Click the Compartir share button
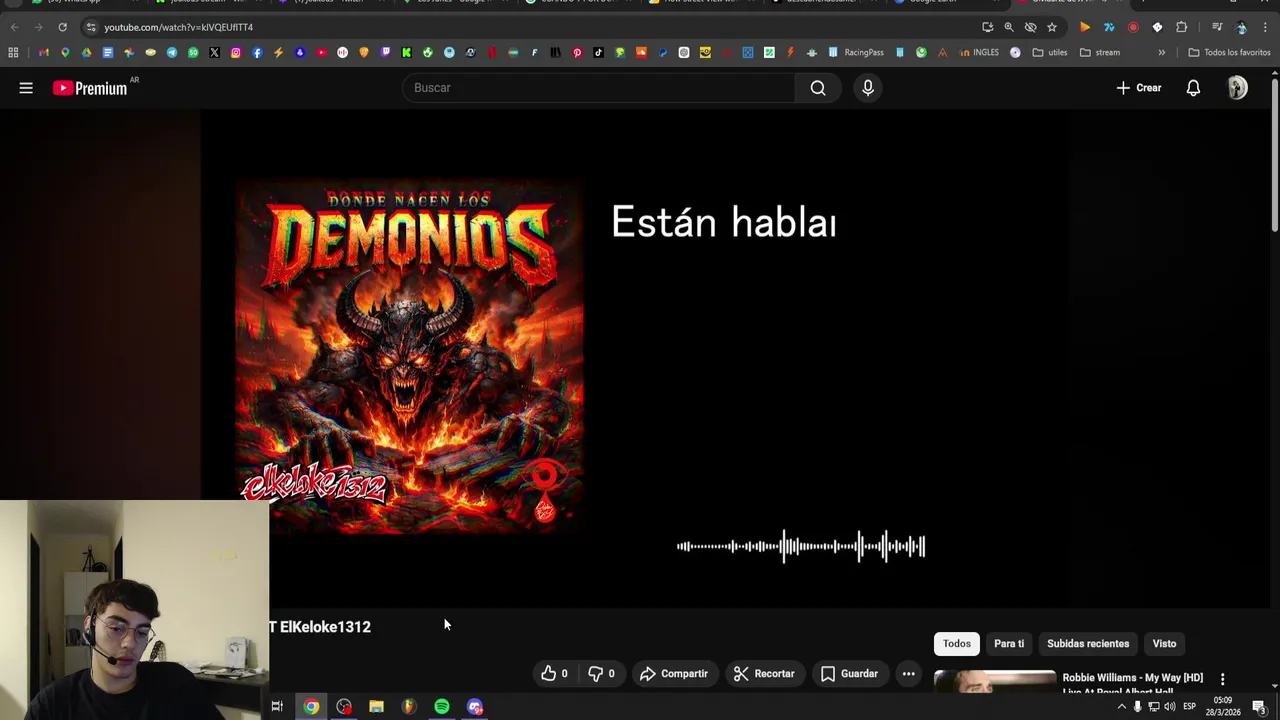The height and width of the screenshot is (720, 1280). coord(674,674)
